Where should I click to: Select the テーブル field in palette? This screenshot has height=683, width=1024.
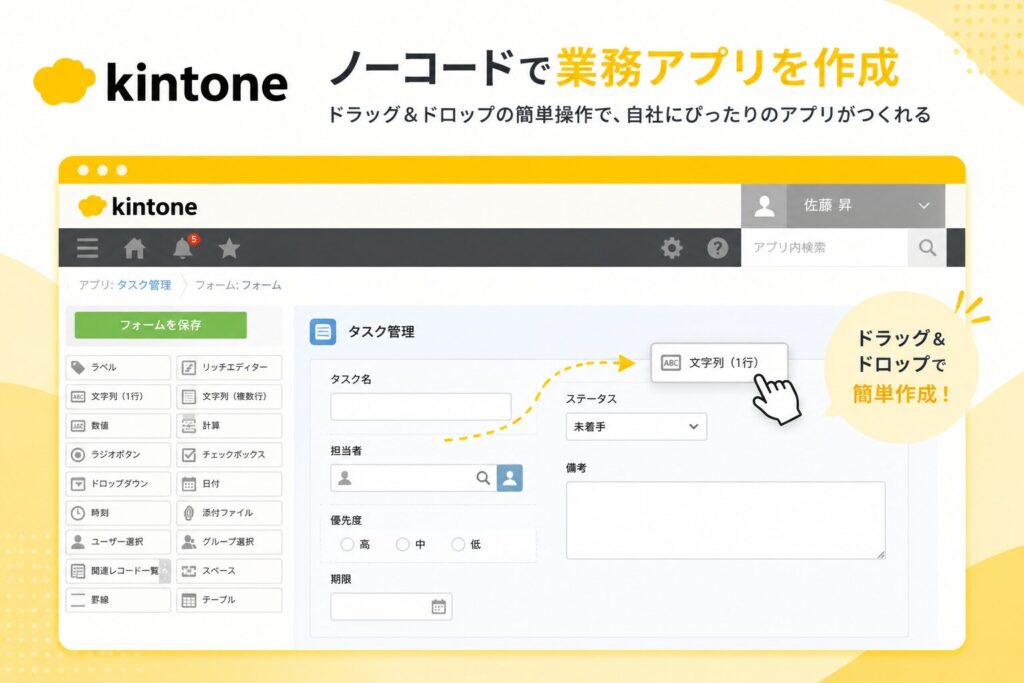click(x=229, y=600)
